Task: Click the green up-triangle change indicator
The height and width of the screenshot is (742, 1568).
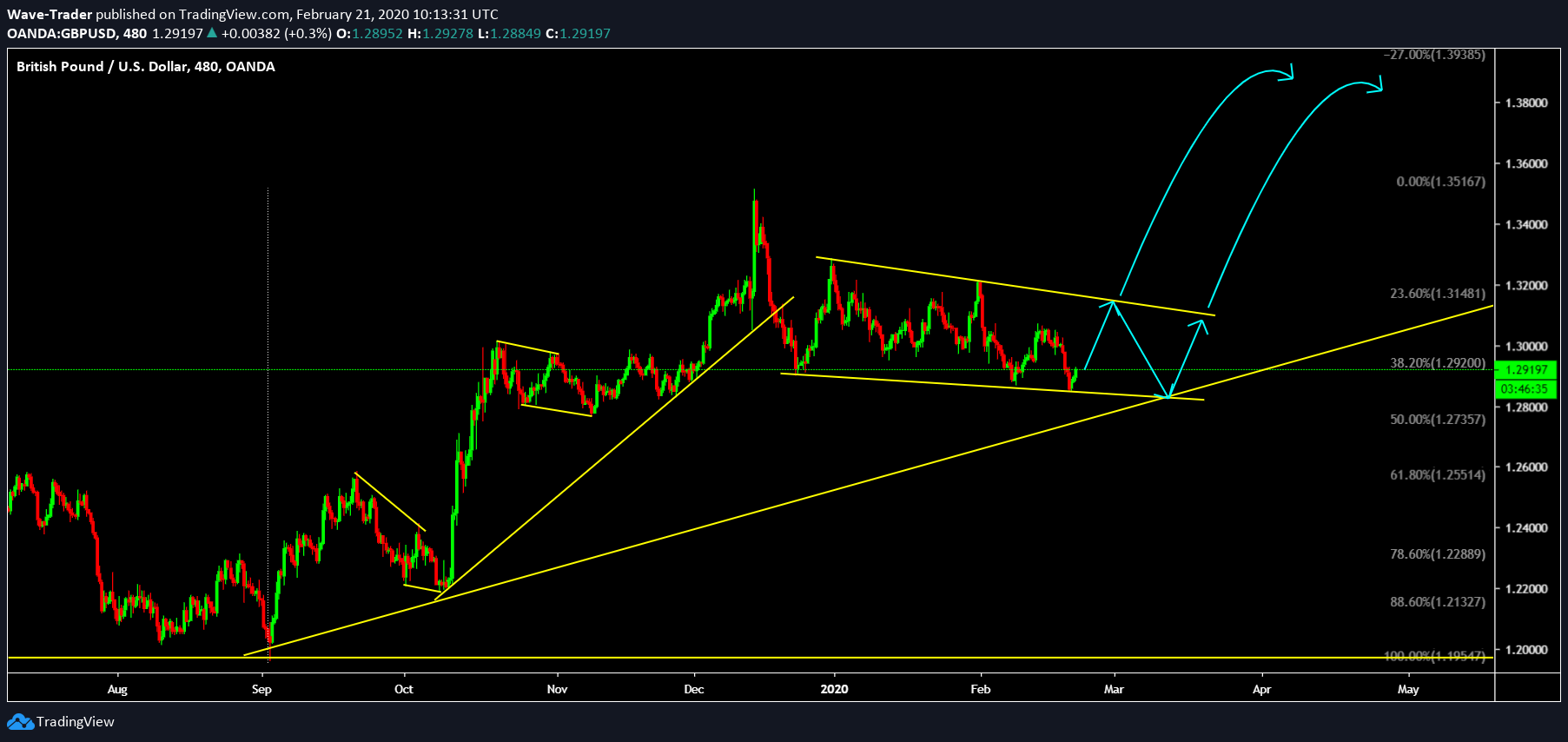Action: [x=212, y=33]
